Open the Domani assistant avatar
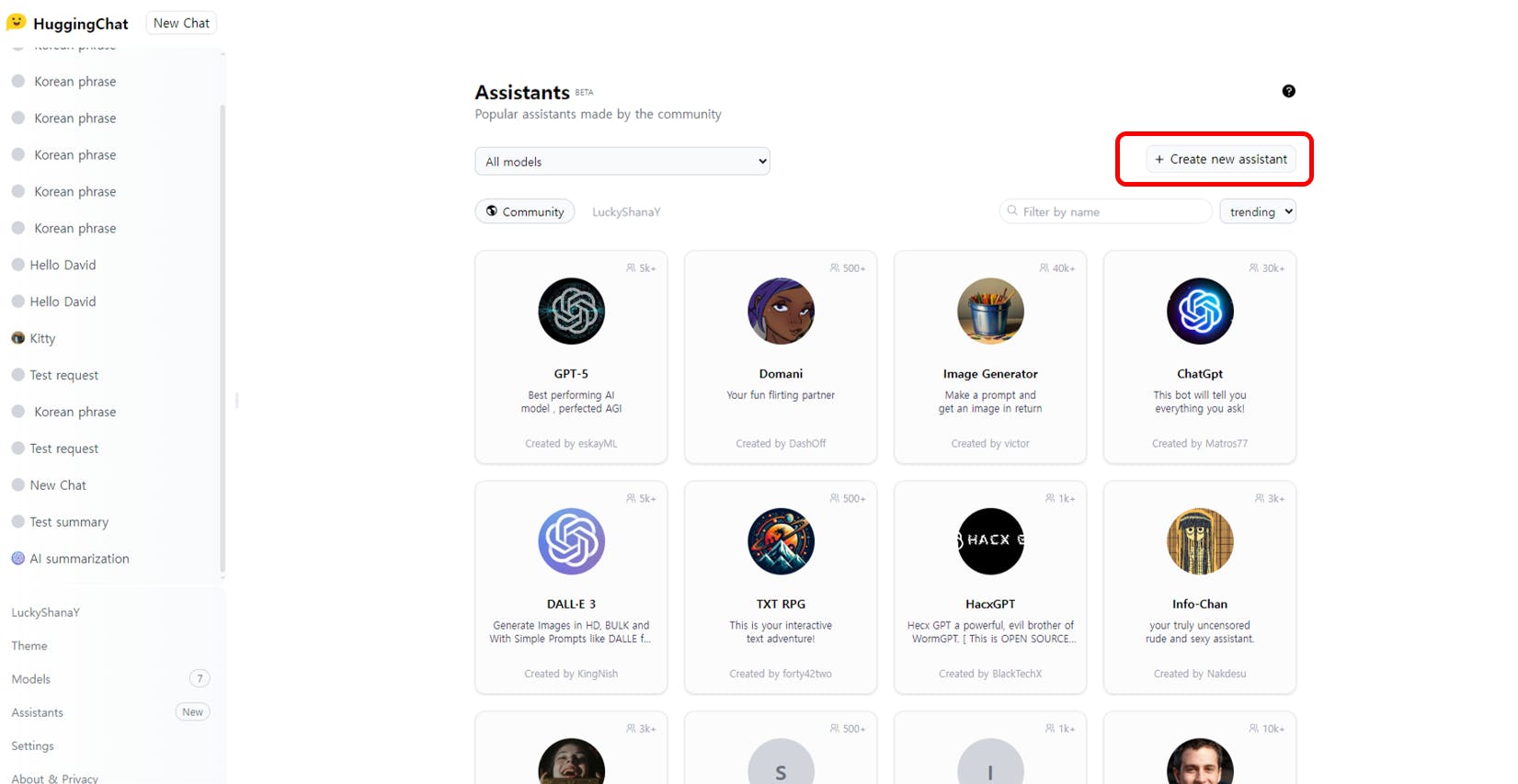1518x784 pixels. 781,312
